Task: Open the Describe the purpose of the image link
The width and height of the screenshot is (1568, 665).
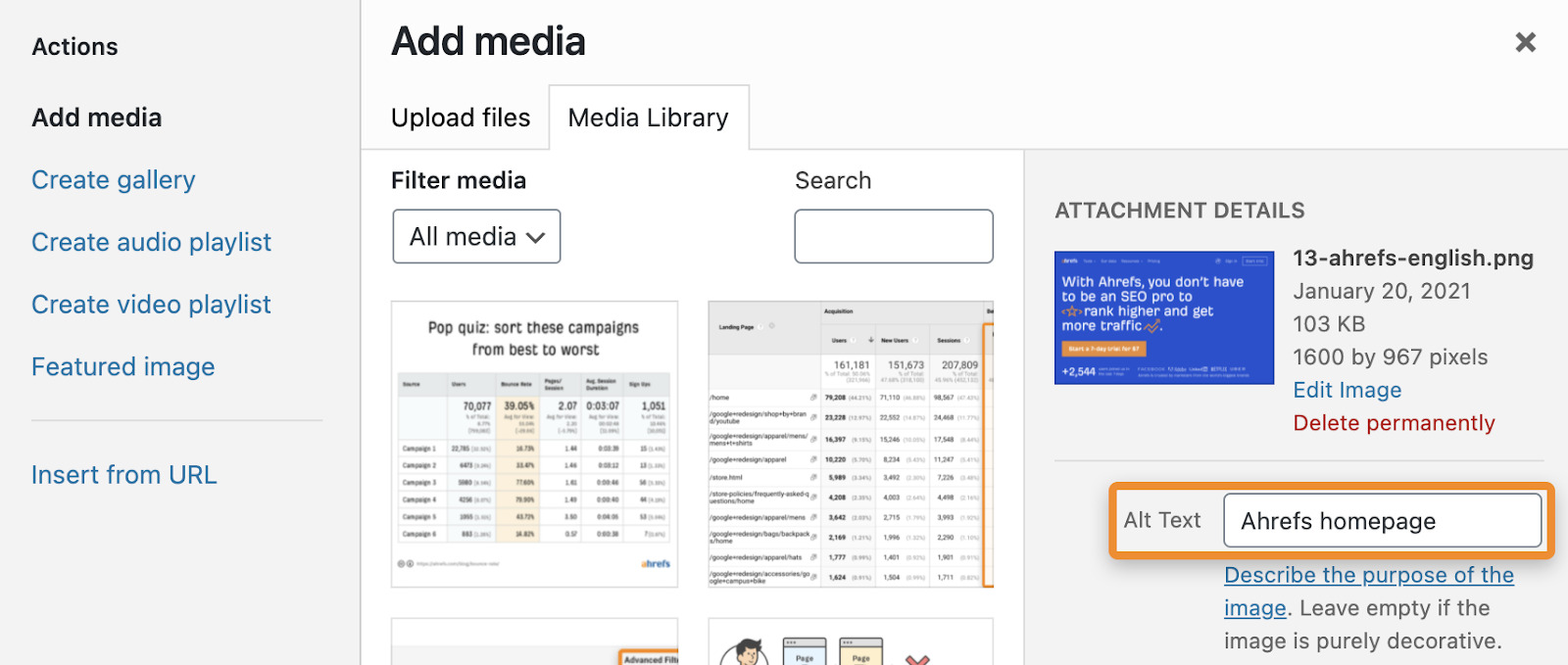Action: click(x=1368, y=576)
